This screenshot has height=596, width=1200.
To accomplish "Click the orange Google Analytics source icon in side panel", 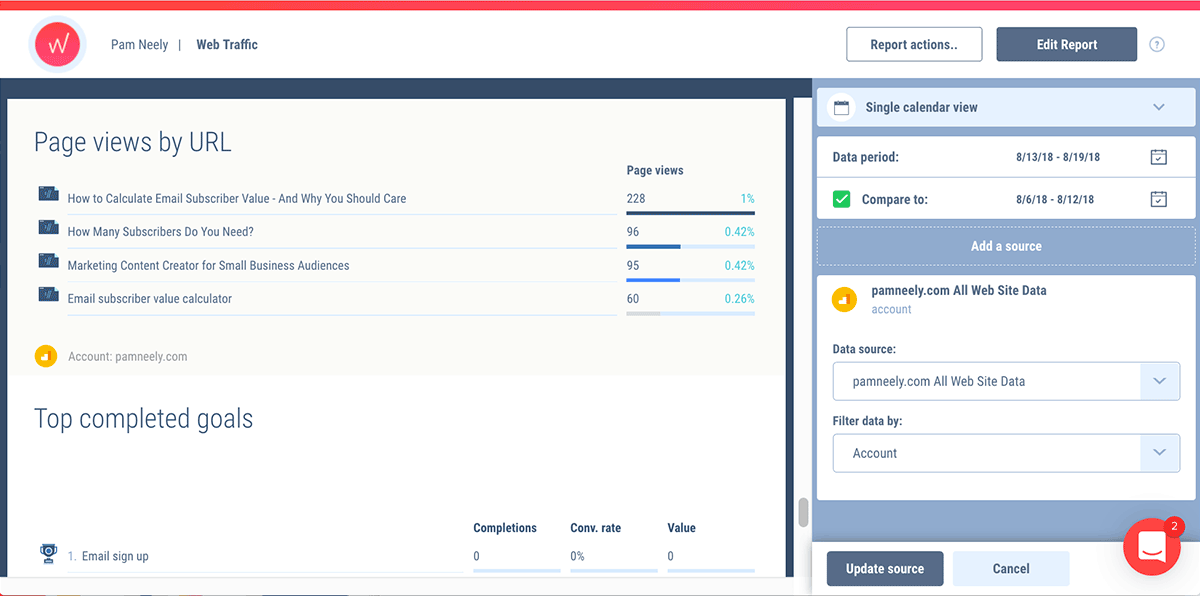I will [844, 299].
